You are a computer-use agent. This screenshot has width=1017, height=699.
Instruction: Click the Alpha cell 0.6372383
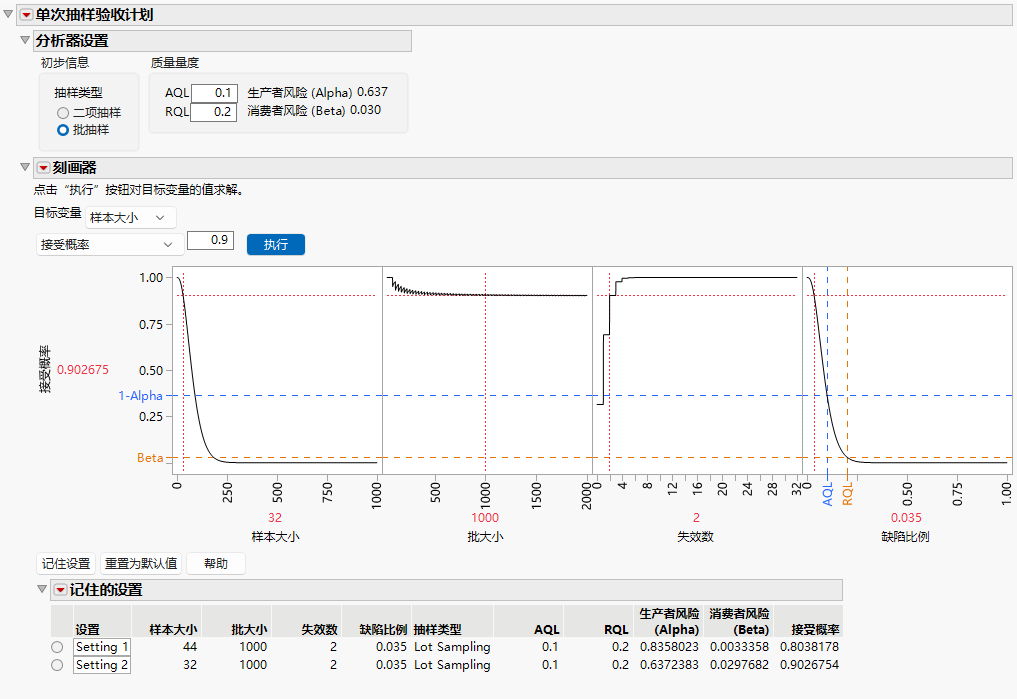[669, 665]
